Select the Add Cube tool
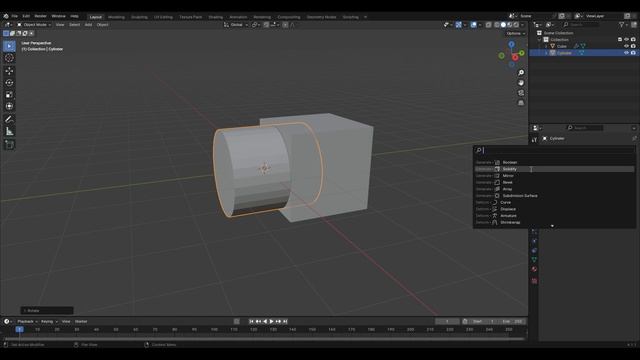This screenshot has width=640, height=360. [9, 144]
